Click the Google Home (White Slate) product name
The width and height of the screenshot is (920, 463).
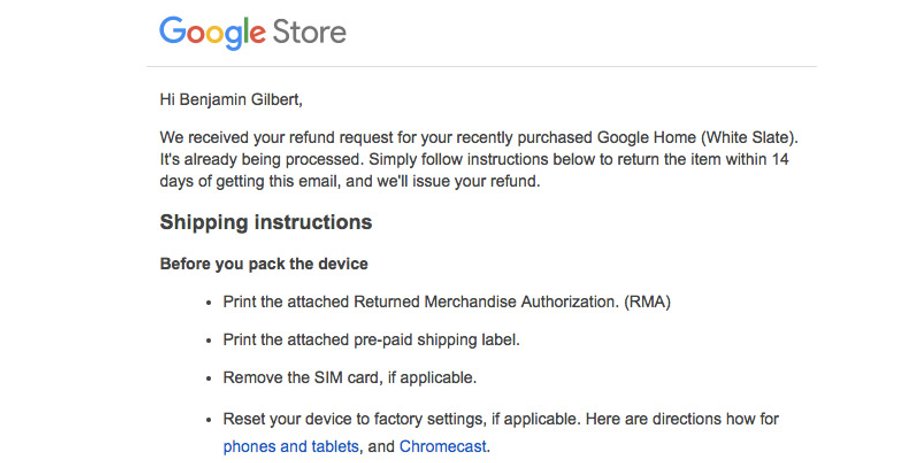click(698, 138)
